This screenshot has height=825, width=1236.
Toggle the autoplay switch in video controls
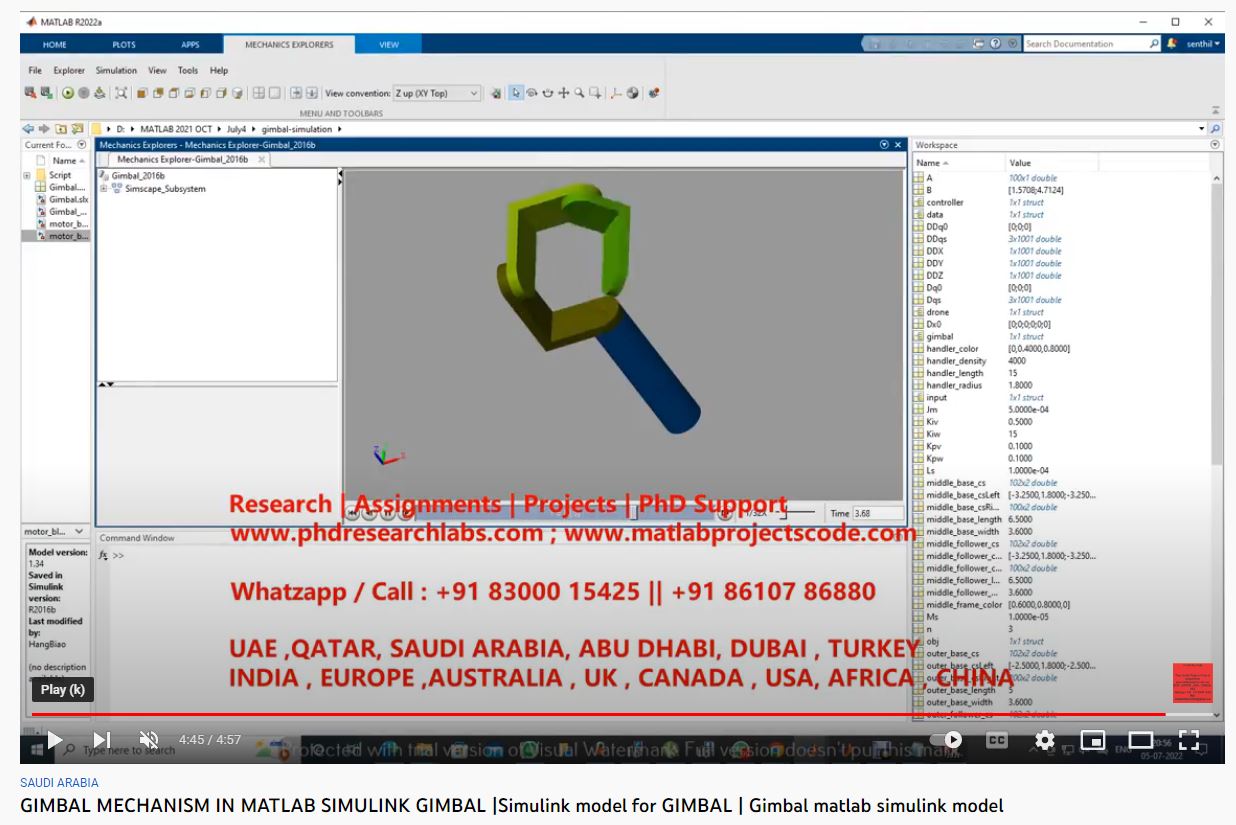pyautogui.click(x=947, y=740)
